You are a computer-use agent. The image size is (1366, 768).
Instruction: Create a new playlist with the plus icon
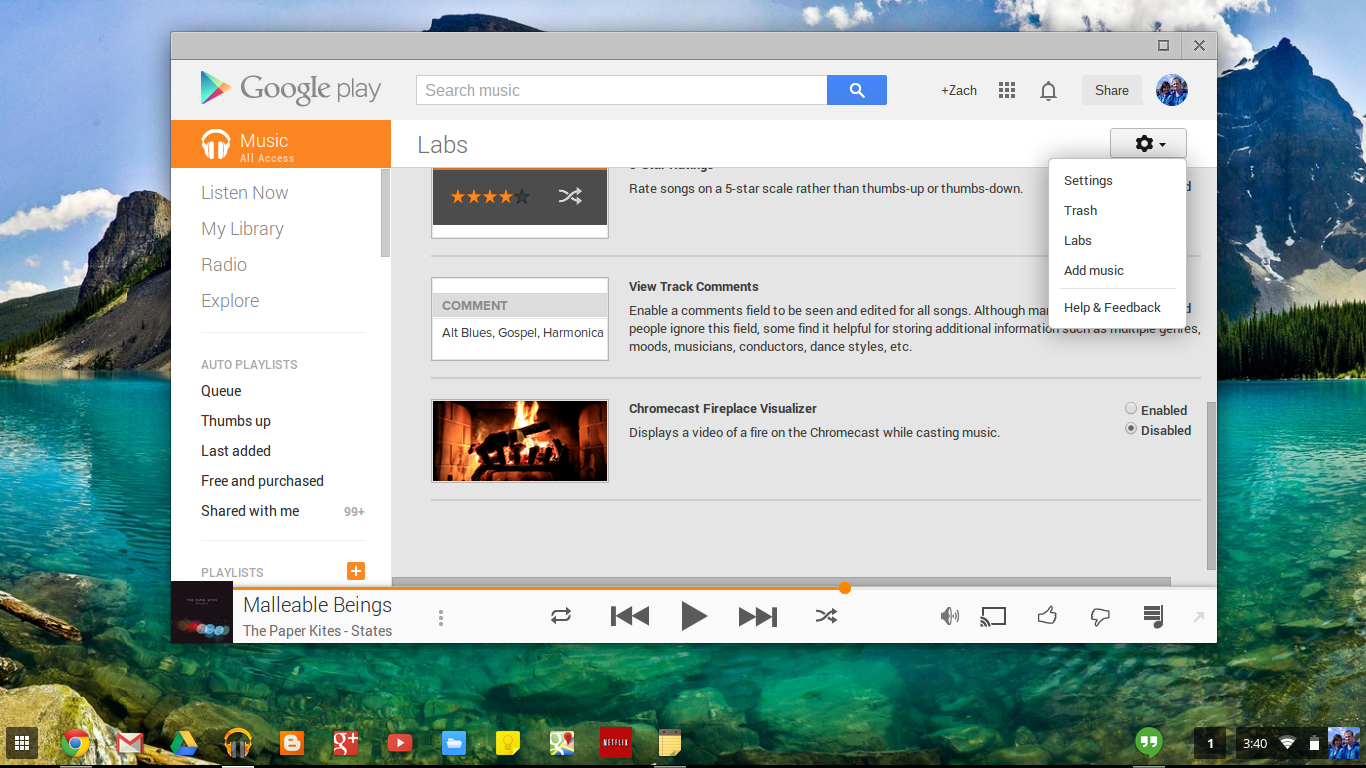point(356,571)
